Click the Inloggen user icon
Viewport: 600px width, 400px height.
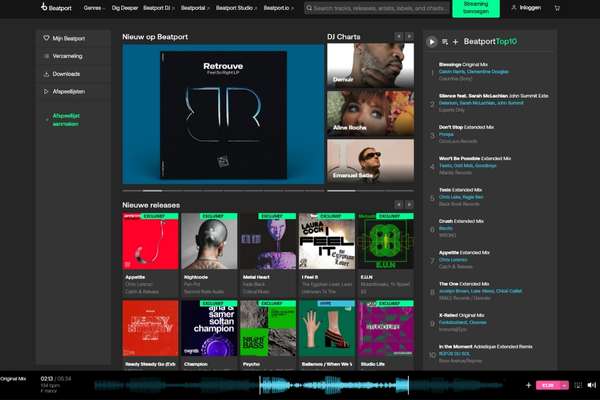pyautogui.click(x=514, y=8)
